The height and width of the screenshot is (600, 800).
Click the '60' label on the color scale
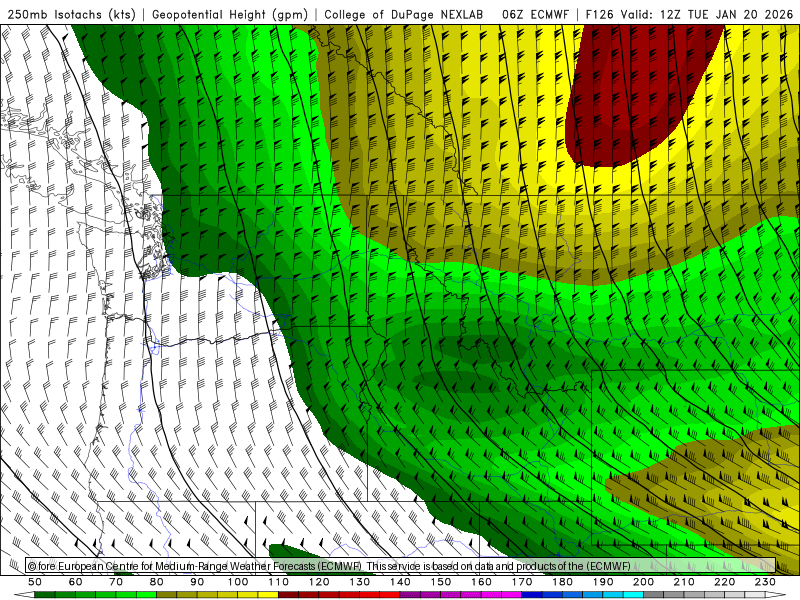coord(75,582)
